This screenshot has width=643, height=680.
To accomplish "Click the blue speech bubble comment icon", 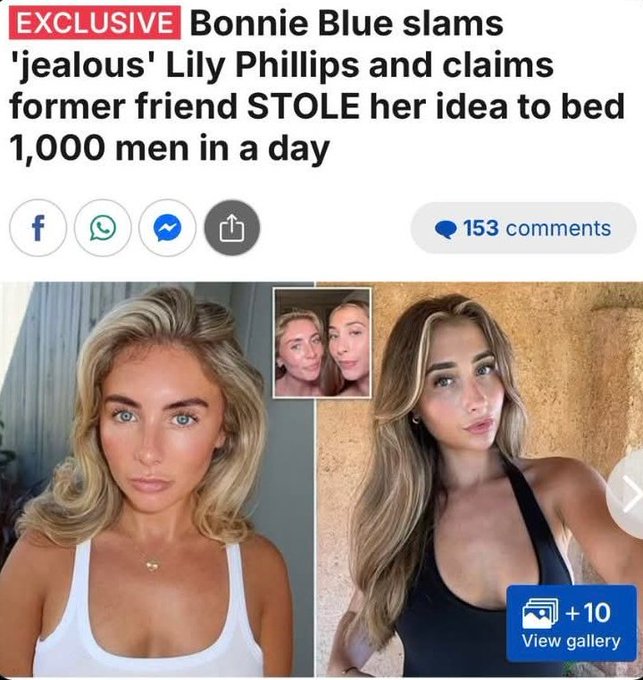I will (446, 229).
